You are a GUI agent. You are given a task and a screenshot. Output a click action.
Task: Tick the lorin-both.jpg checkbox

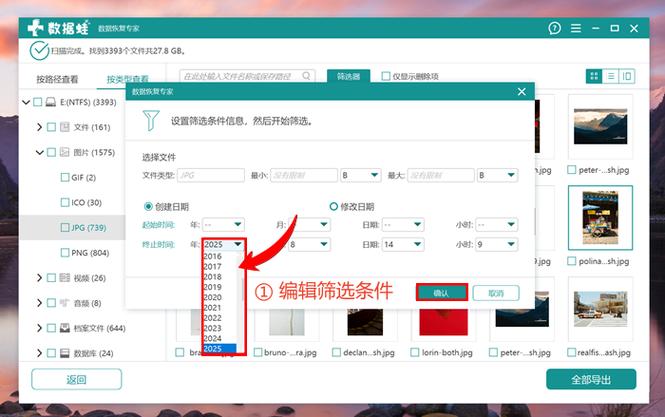click(x=415, y=353)
